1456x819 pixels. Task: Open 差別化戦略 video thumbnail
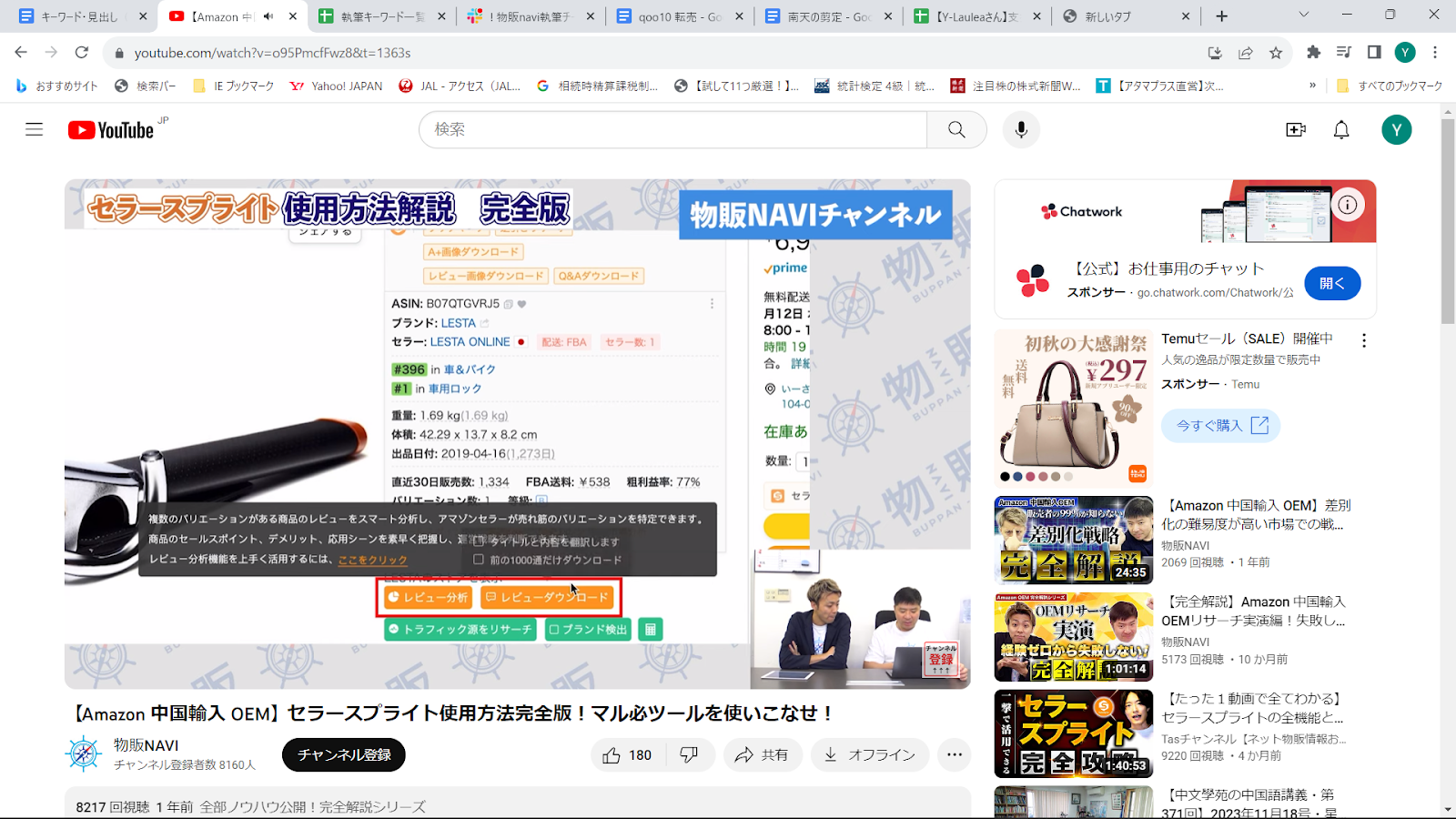[x=1074, y=541]
